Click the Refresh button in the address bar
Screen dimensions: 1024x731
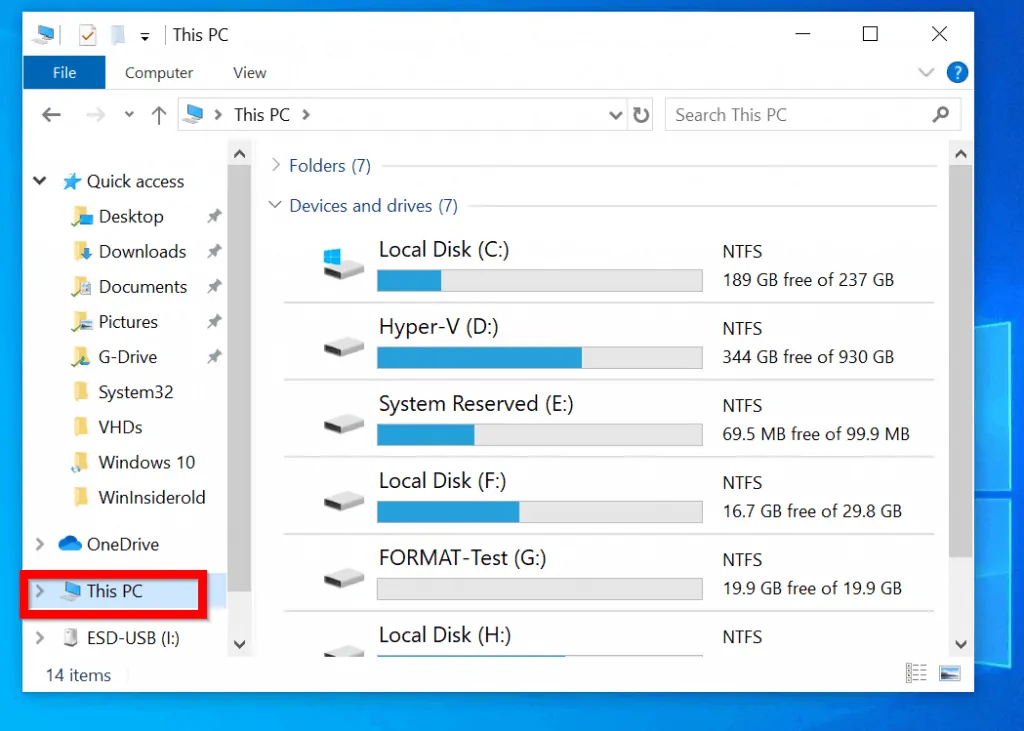(641, 114)
